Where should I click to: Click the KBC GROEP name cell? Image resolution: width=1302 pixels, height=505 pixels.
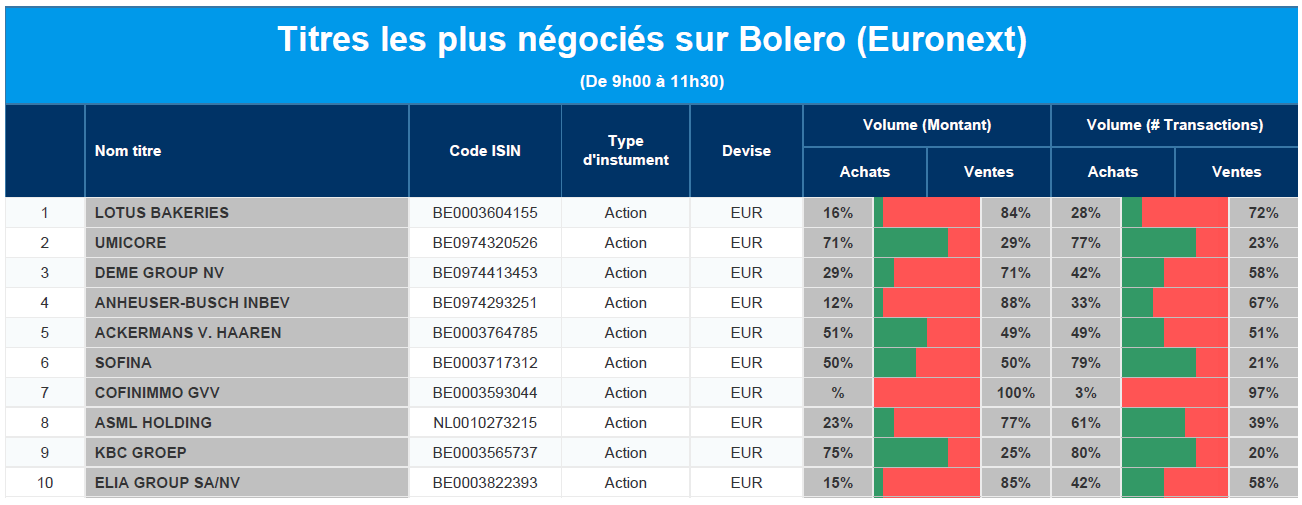(x=141, y=453)
